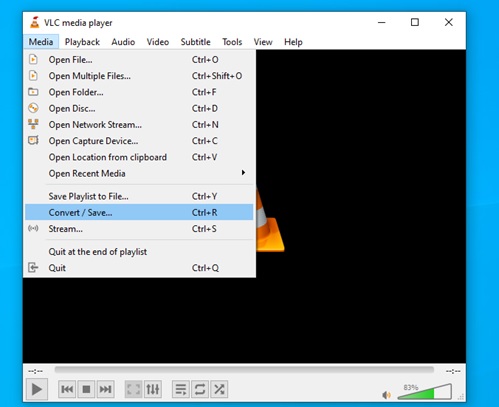Skip to the next media track
The height and width of the screenshot is (407, 499).
coord(105,389)
